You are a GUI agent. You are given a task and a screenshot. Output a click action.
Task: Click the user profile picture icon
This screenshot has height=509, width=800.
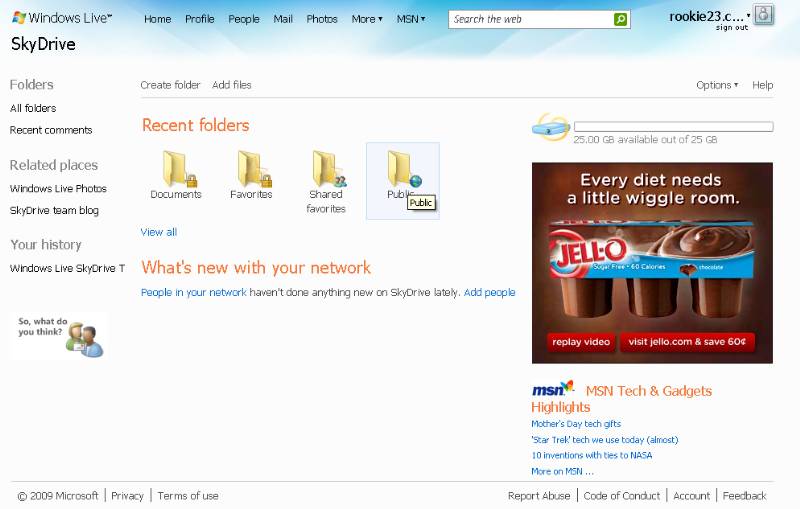(x=763, y=15)
